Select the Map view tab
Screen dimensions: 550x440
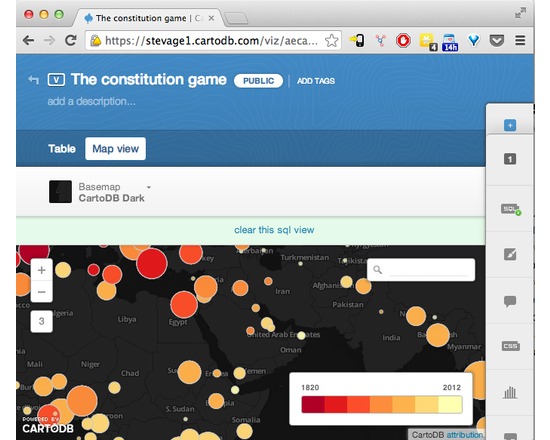[x=115, y=149]
